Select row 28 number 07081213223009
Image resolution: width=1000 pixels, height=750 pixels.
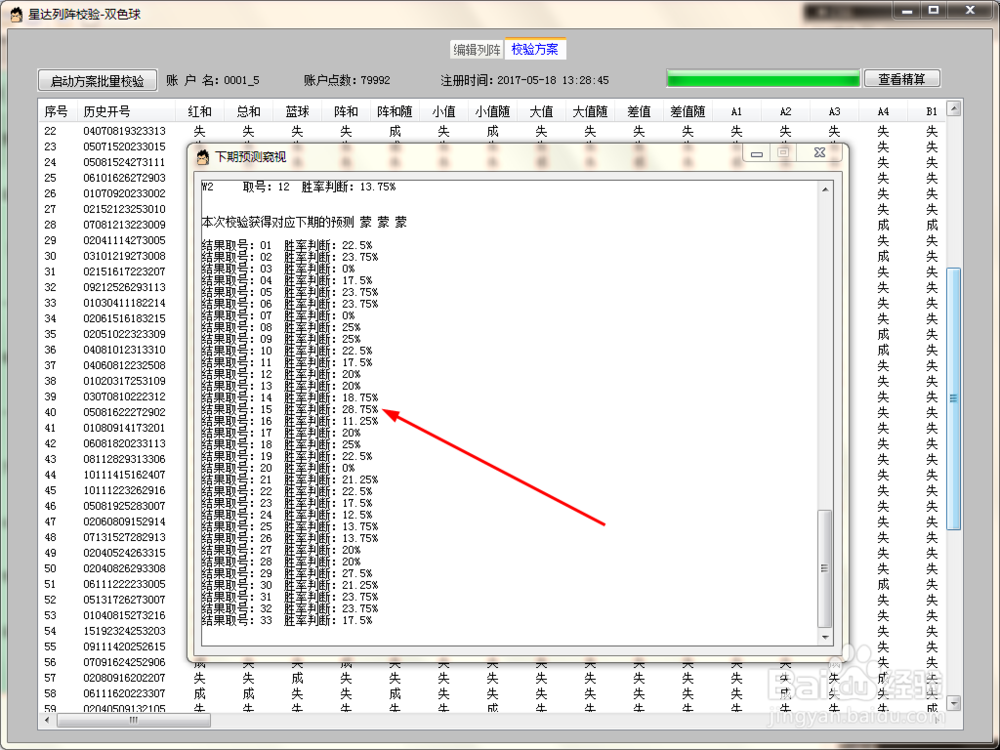pos(124,225)
